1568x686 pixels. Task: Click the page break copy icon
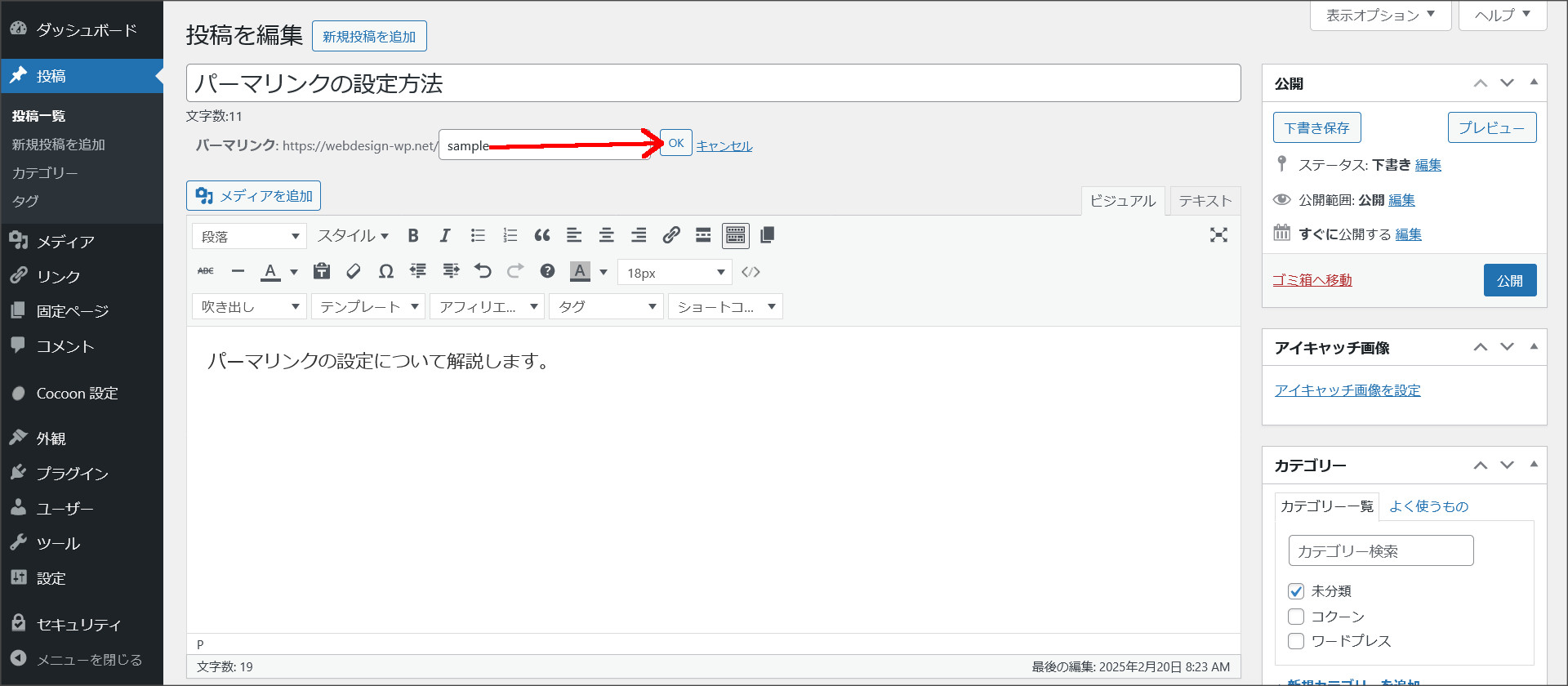767,236
